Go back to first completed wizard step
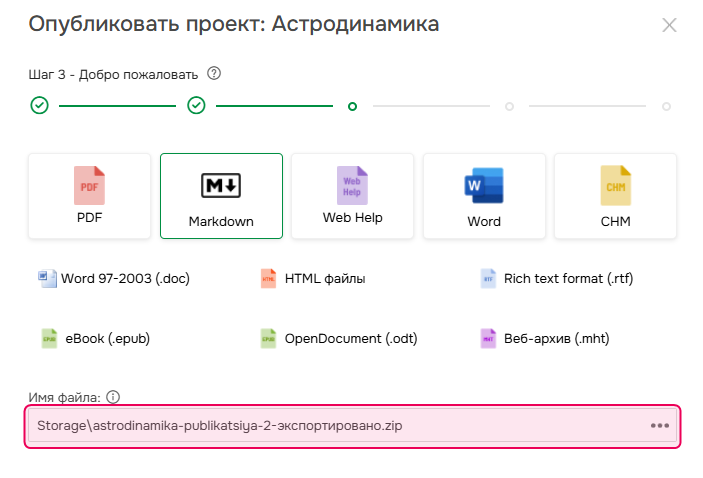 39,106
